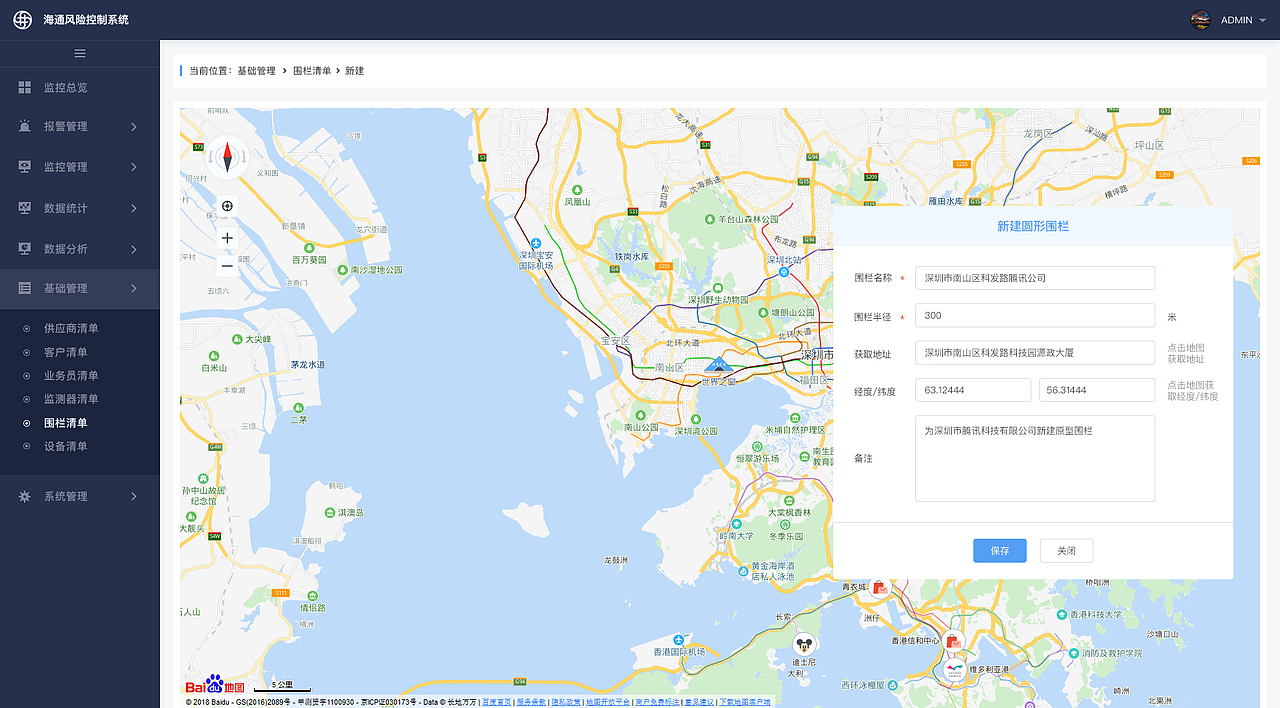Select 围栏清单 submenu item

(x=65, y=423)
